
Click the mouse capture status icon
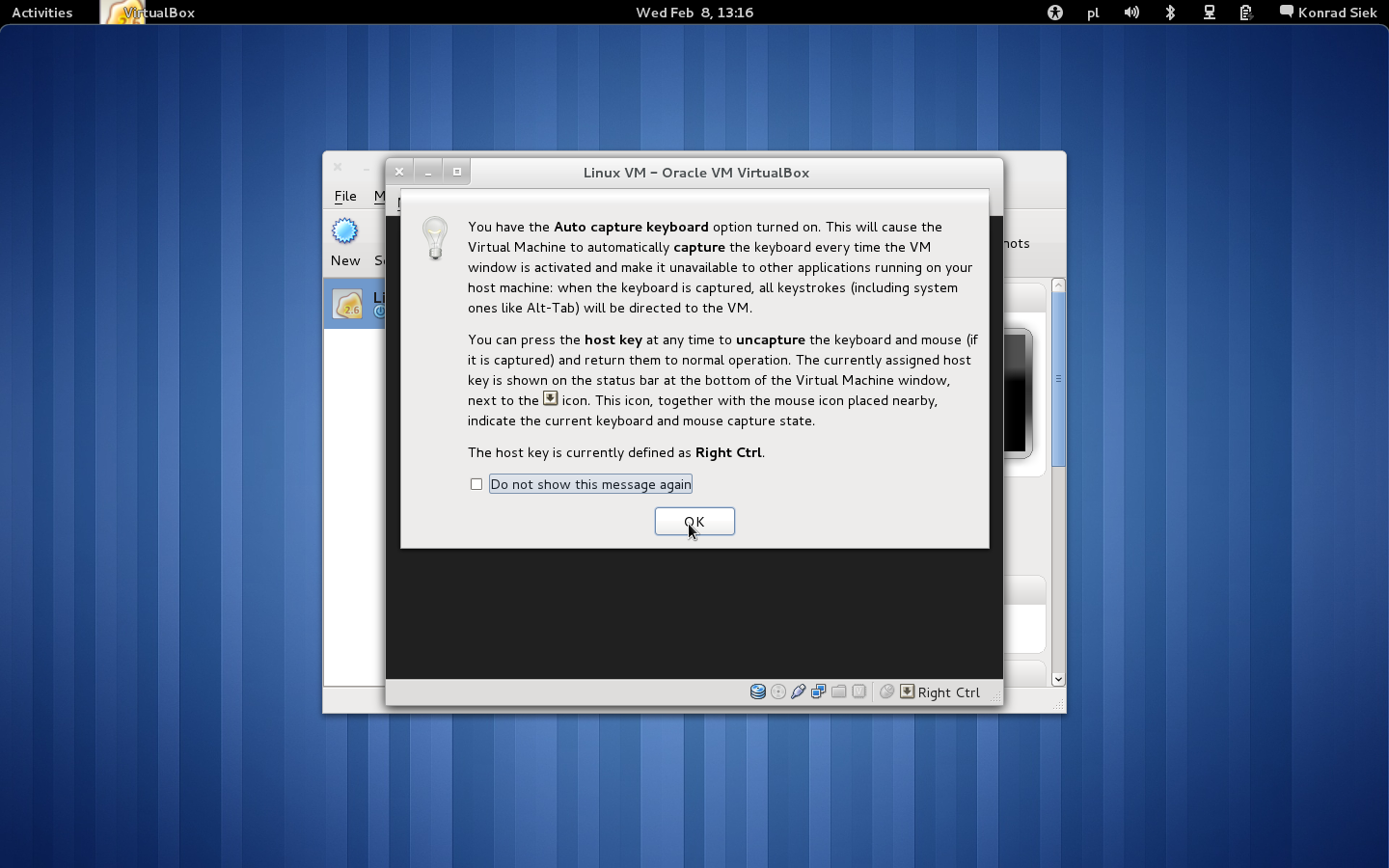click(887, 692)
